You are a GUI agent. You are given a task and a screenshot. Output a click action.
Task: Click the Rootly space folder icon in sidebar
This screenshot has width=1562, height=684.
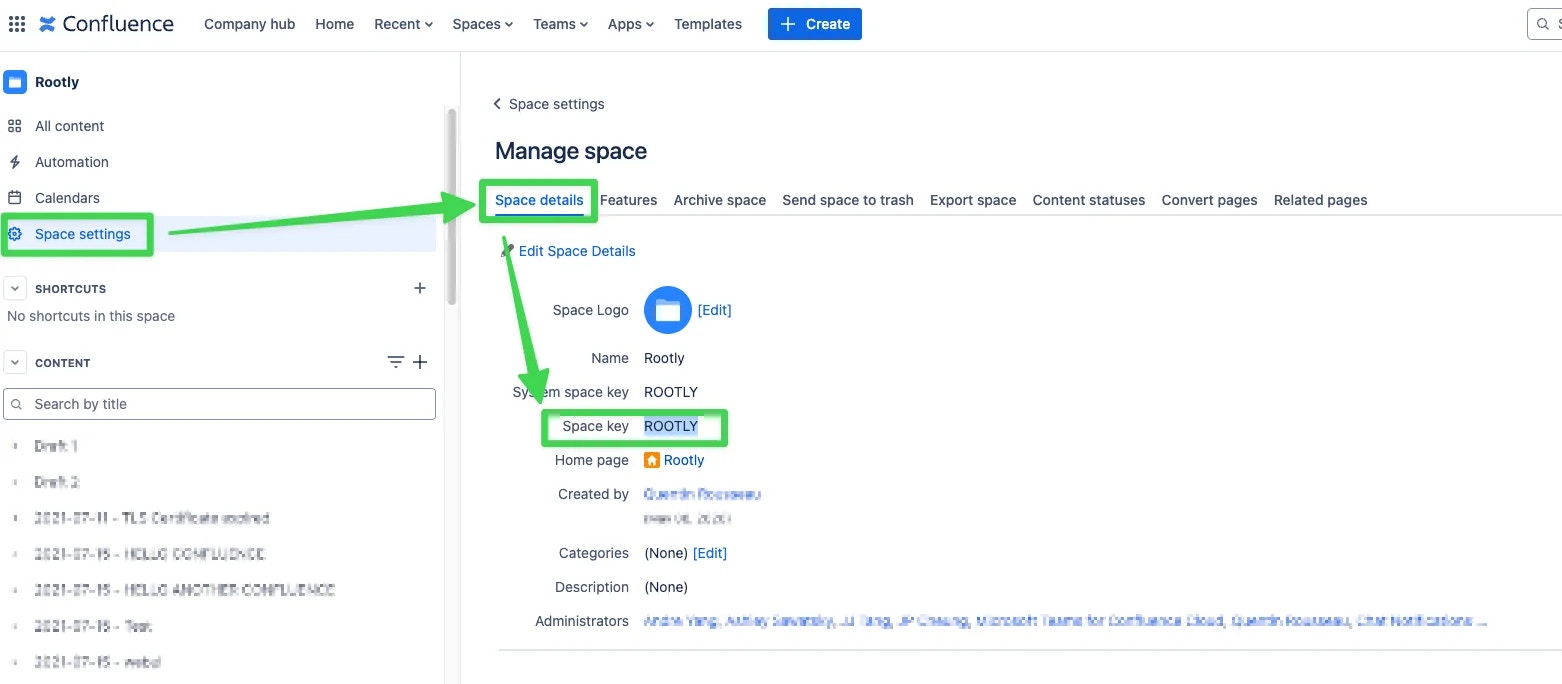(15, 82)
